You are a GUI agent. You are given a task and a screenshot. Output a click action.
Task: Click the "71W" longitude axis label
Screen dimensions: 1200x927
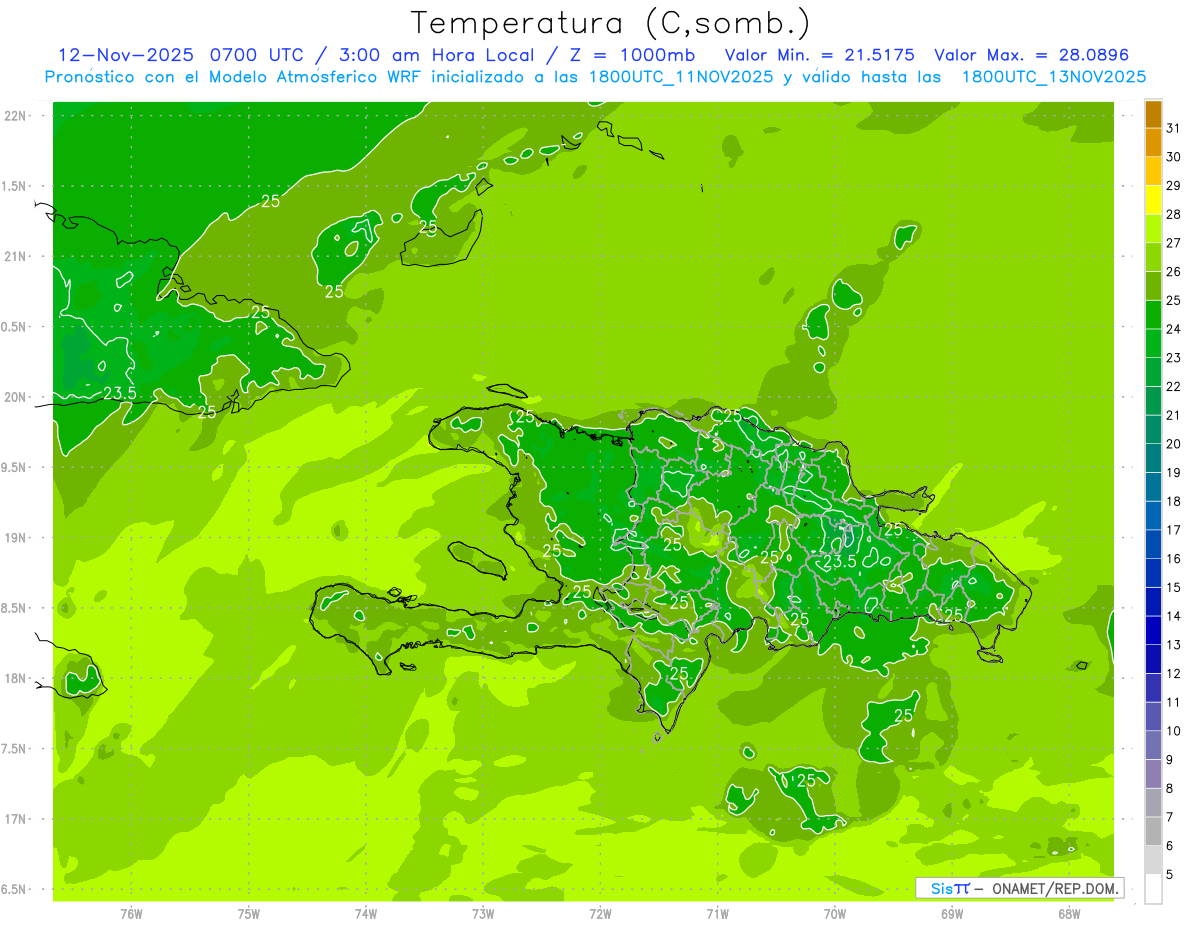pos(717,913)
